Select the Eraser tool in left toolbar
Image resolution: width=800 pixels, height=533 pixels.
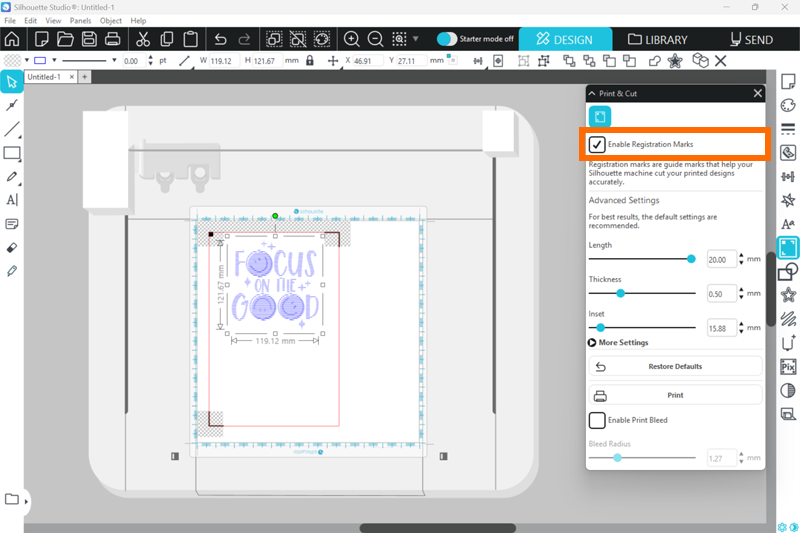coord(12,247)
